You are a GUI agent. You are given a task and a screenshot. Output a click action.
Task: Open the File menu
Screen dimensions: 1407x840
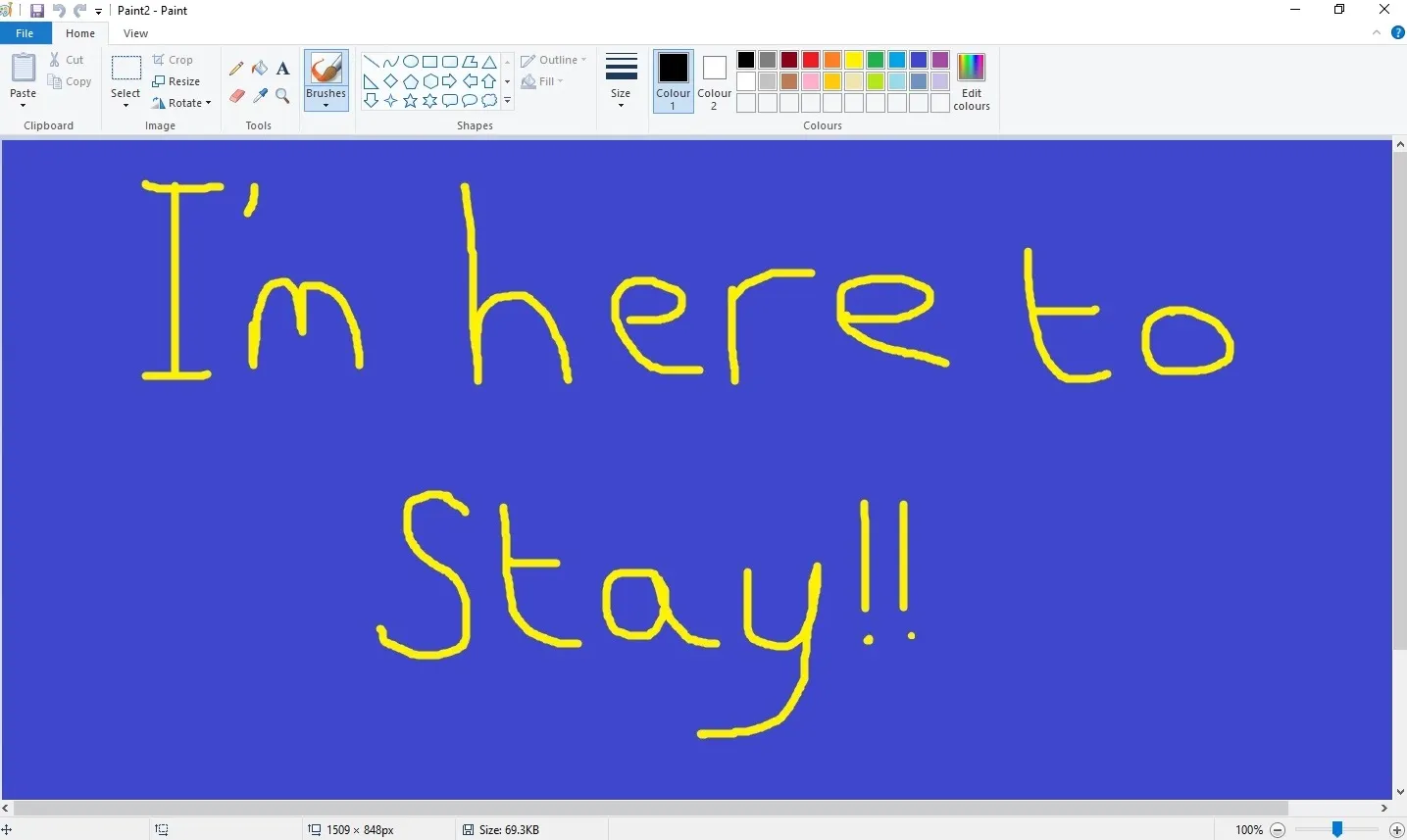coord(25,33)
